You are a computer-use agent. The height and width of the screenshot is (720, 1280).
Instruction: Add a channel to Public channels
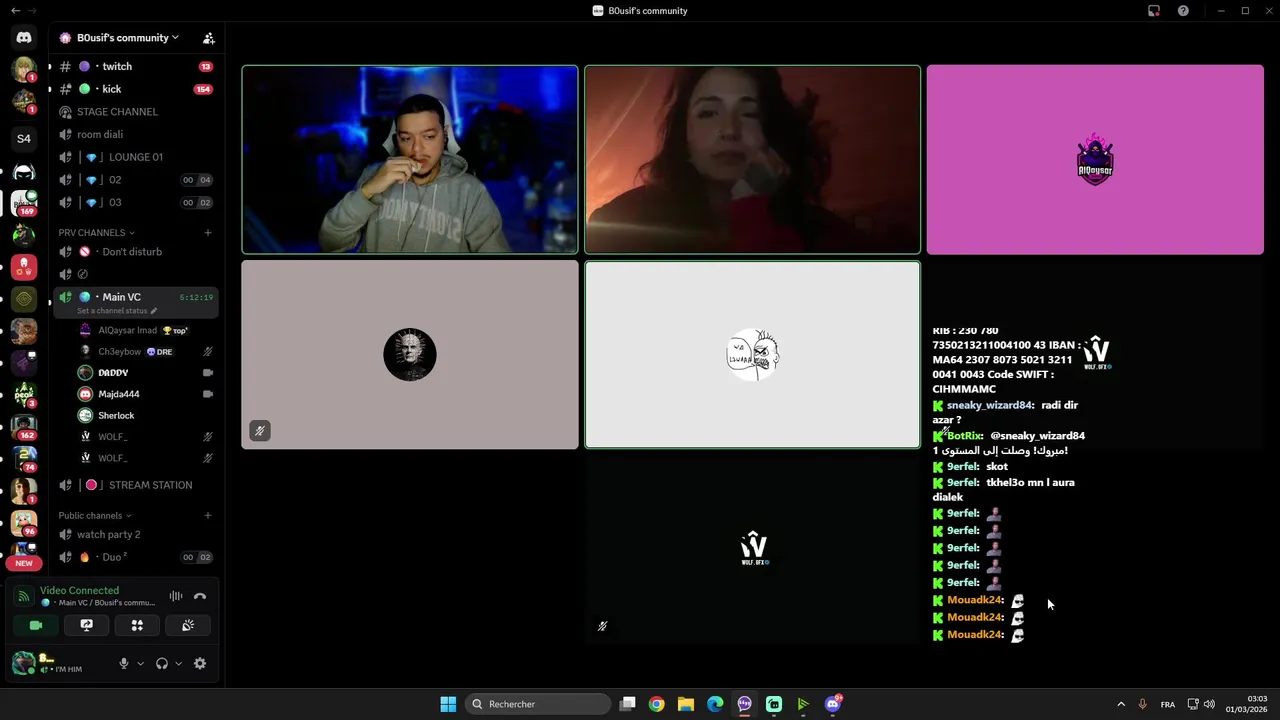(208, 516)
